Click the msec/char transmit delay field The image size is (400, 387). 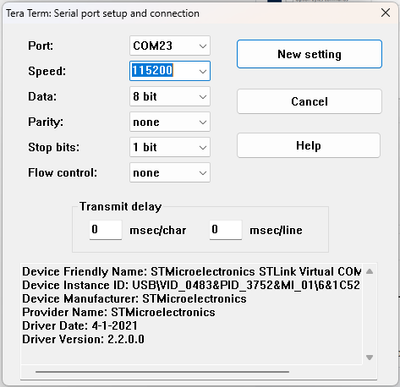pyautogui.click(x=105, y=230)
